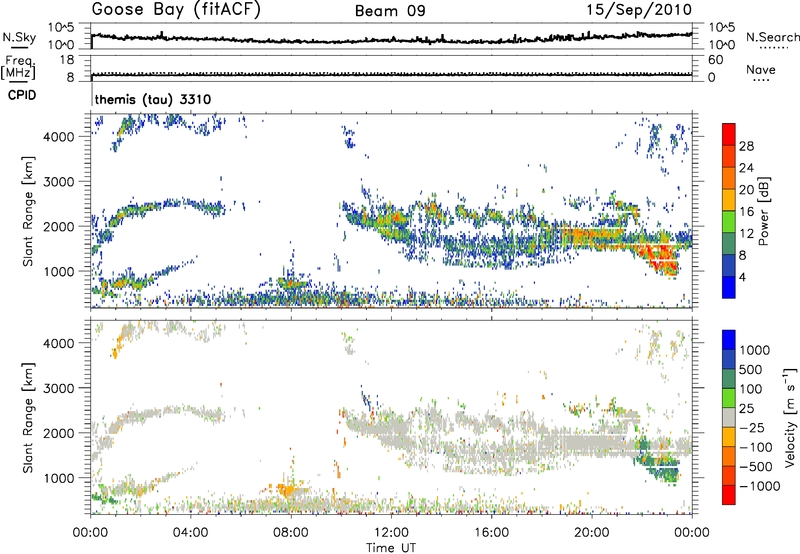Click the Goose Bay (fitACF) title

176,10
